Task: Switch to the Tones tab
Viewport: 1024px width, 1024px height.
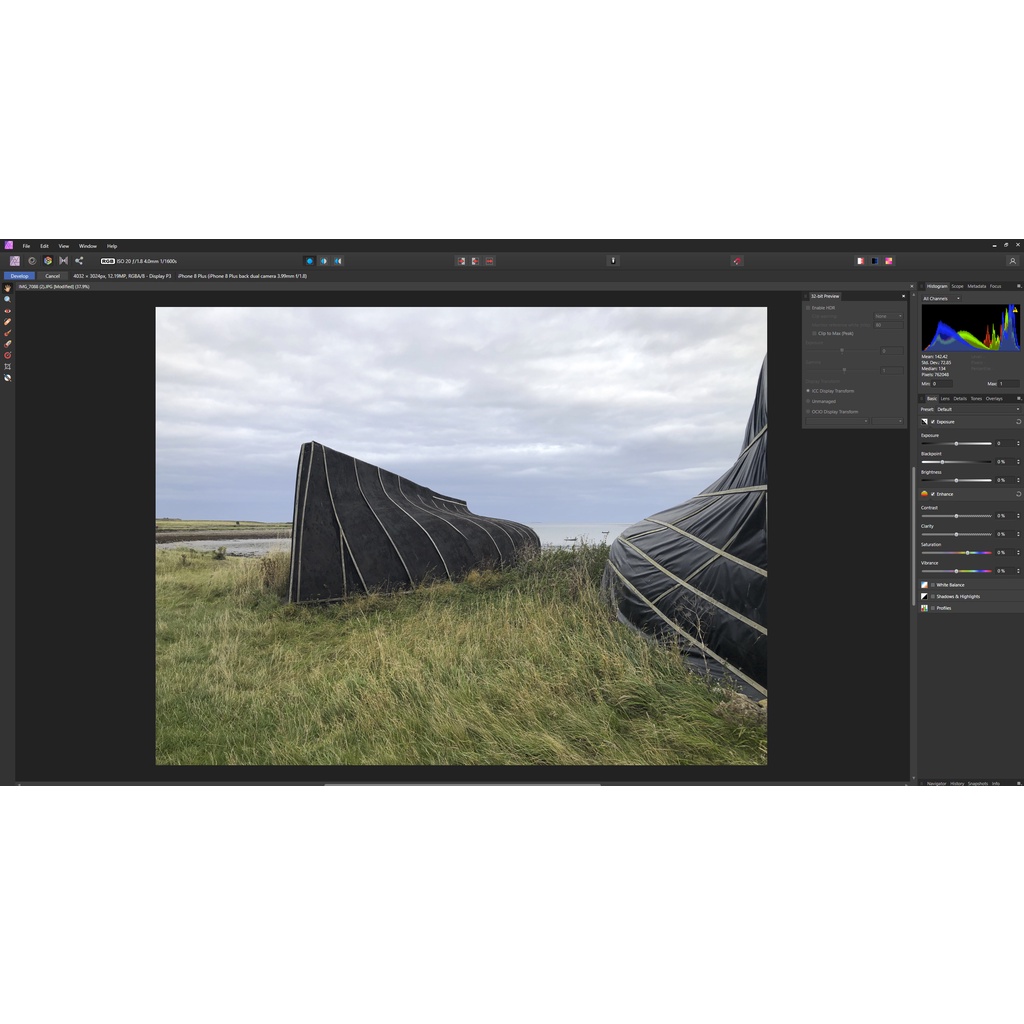Action: click(975, 398)
